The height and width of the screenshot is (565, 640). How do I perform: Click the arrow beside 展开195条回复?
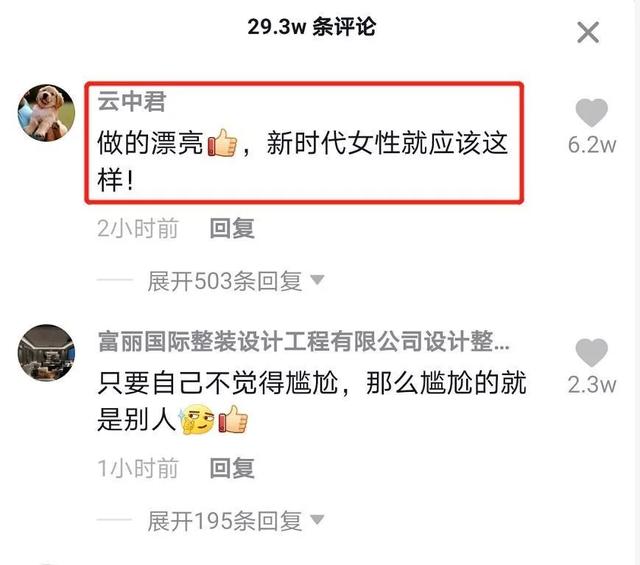tap(317, 520)
